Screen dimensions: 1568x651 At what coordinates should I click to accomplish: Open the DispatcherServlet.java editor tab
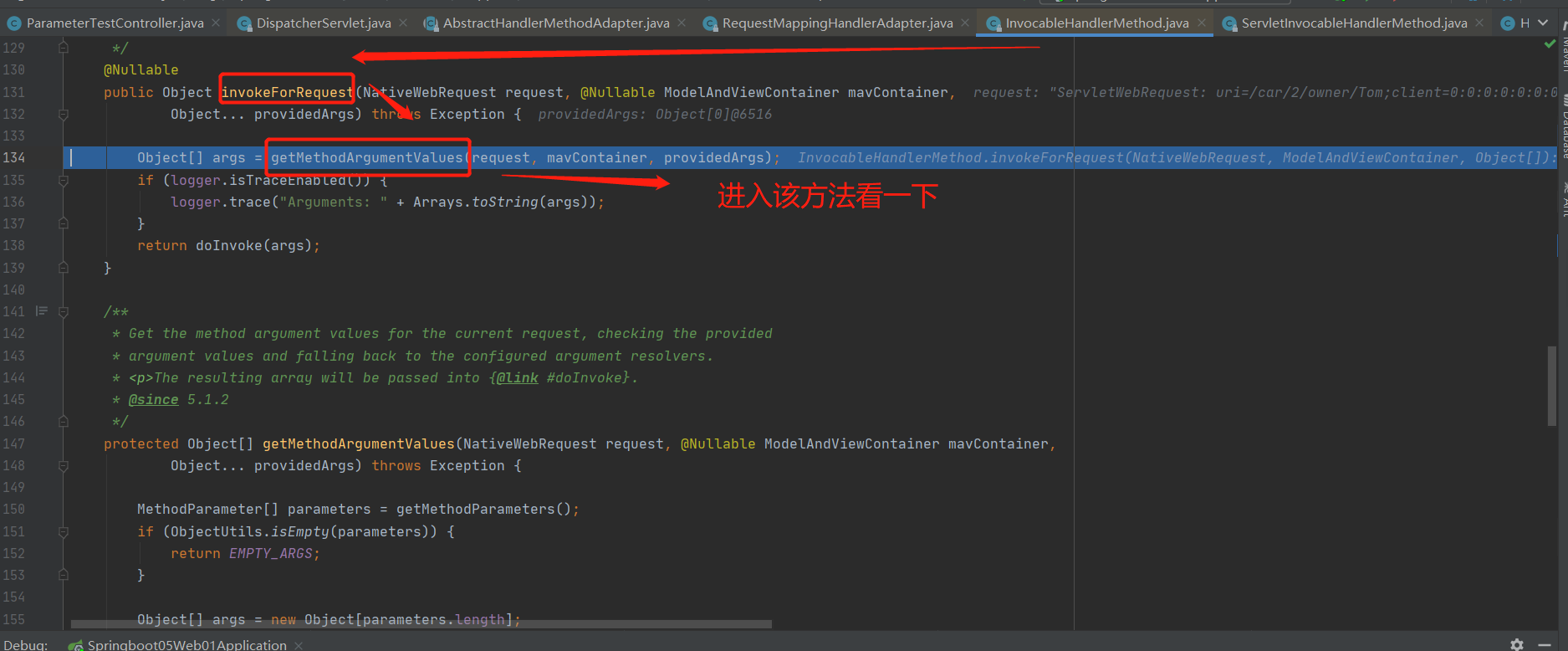pos(323,23)
